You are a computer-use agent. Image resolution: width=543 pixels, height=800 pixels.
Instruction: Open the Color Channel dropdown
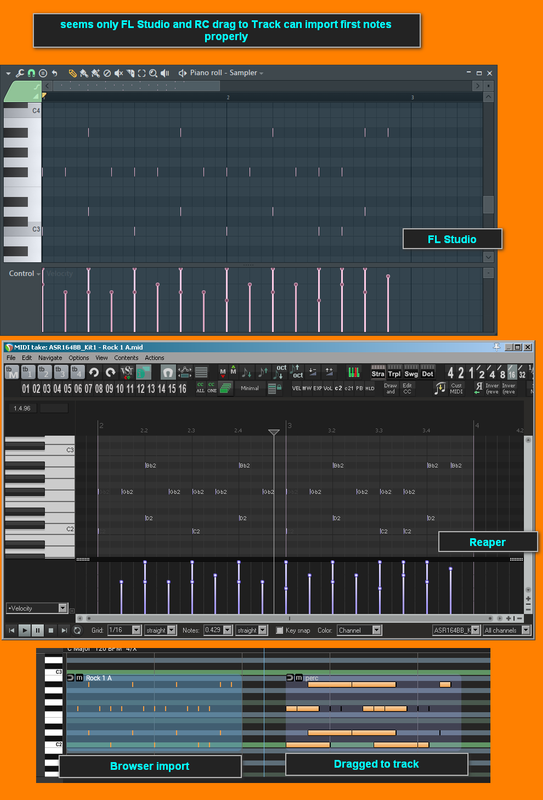click(x=359, y=631)
